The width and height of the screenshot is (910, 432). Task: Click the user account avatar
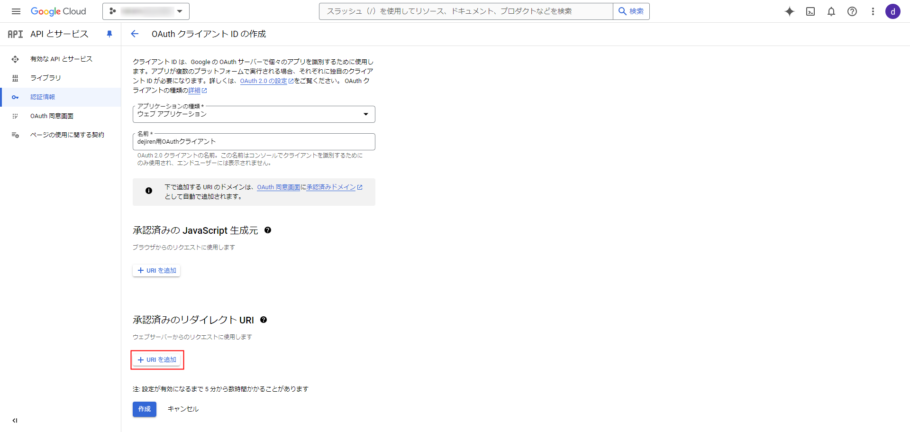tap(892, 11)
